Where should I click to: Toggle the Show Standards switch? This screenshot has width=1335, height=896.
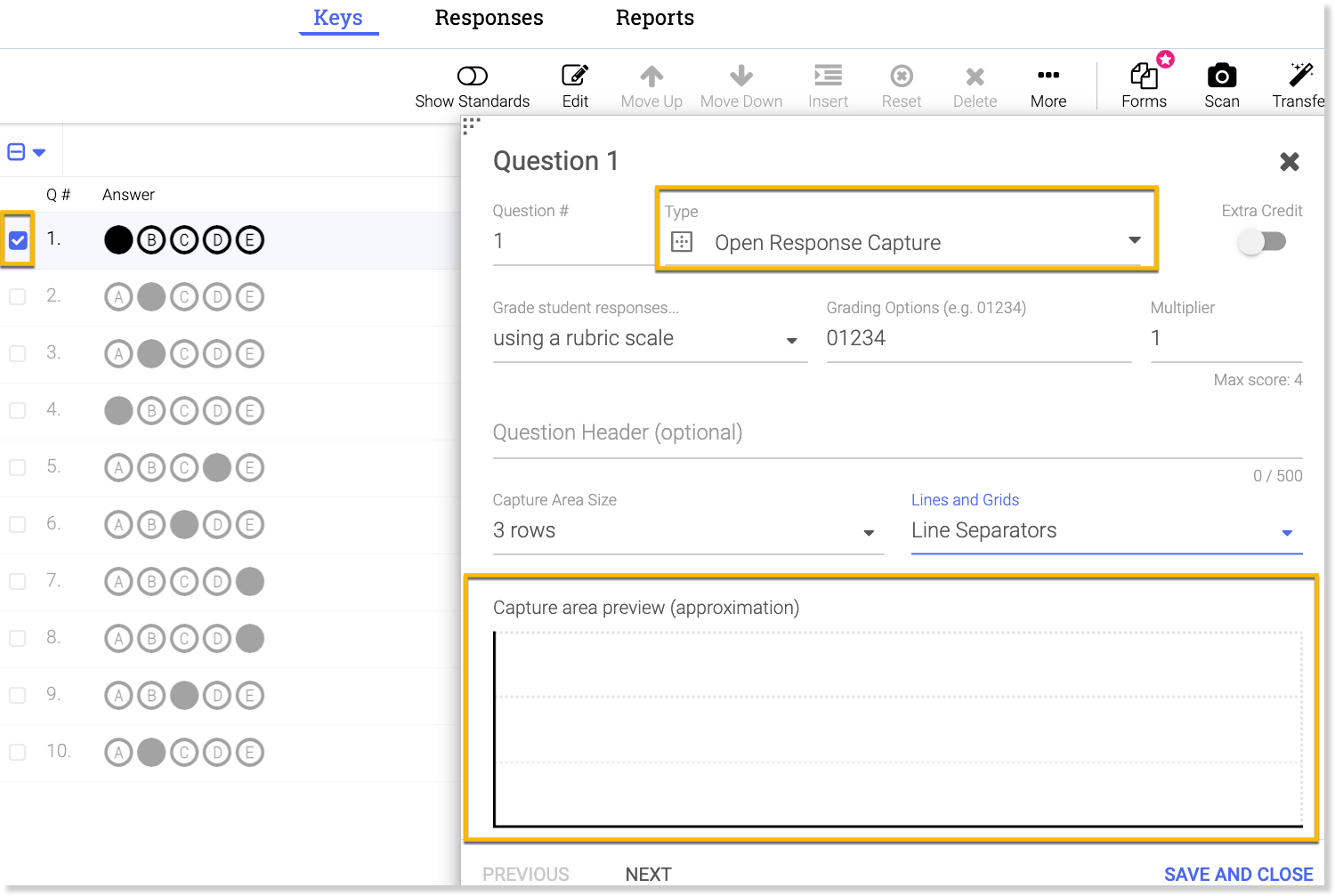click(x=472, y=76)
